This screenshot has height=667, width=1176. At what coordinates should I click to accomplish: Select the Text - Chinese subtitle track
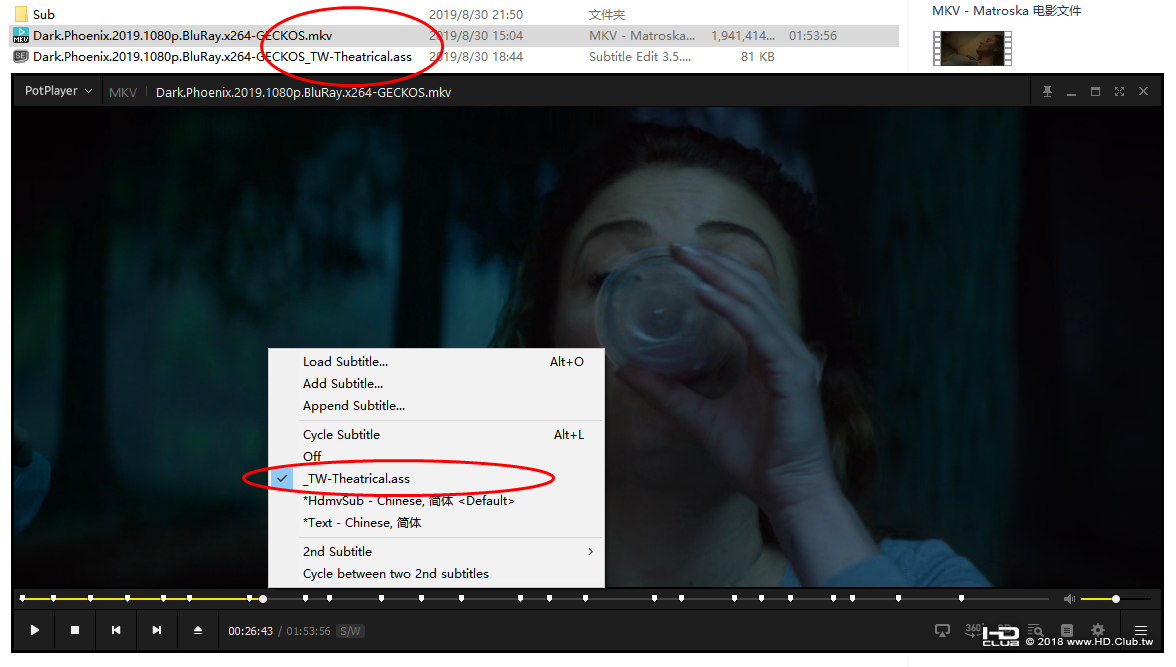click(436, 522)
